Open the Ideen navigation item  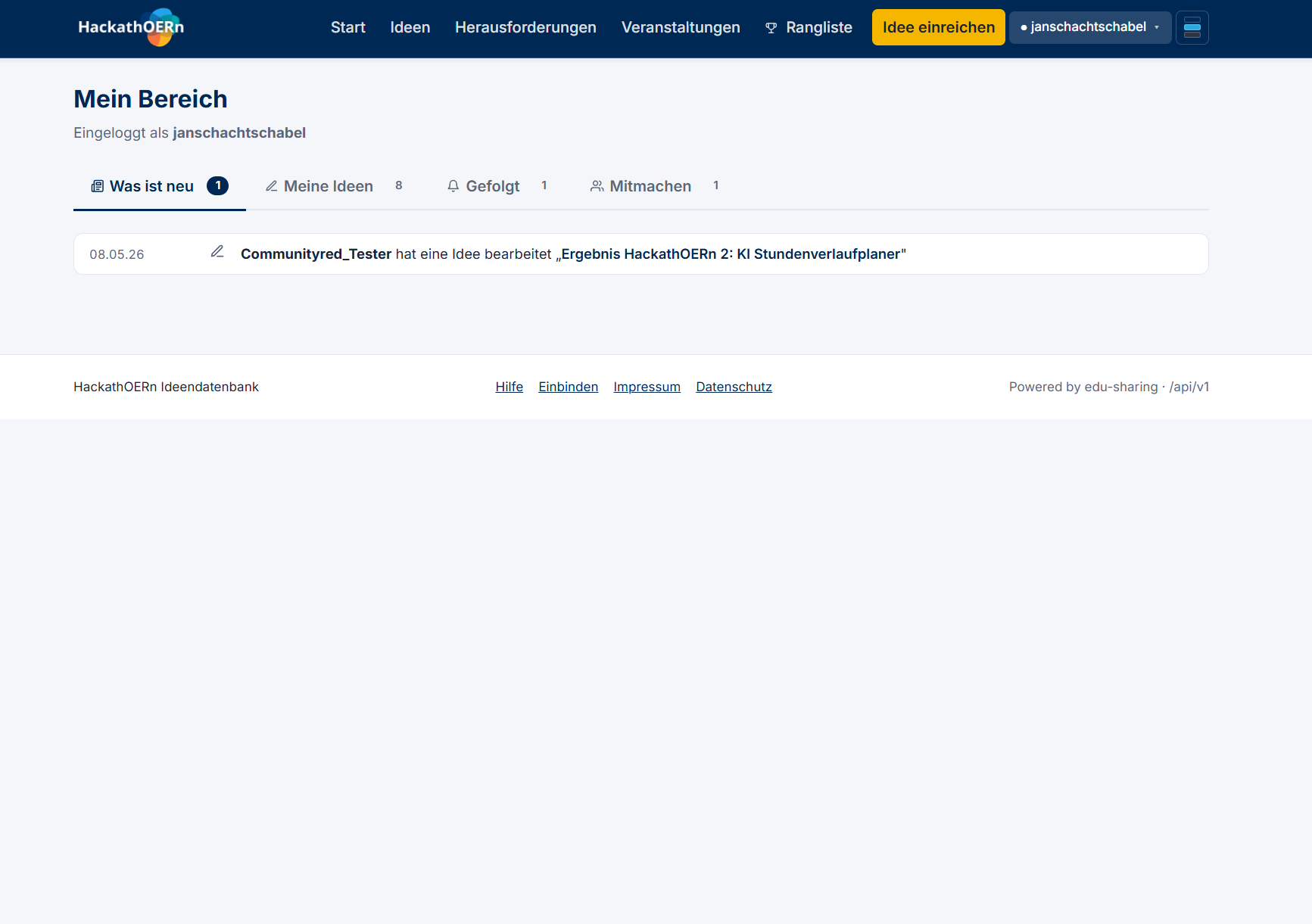(410, 27)
